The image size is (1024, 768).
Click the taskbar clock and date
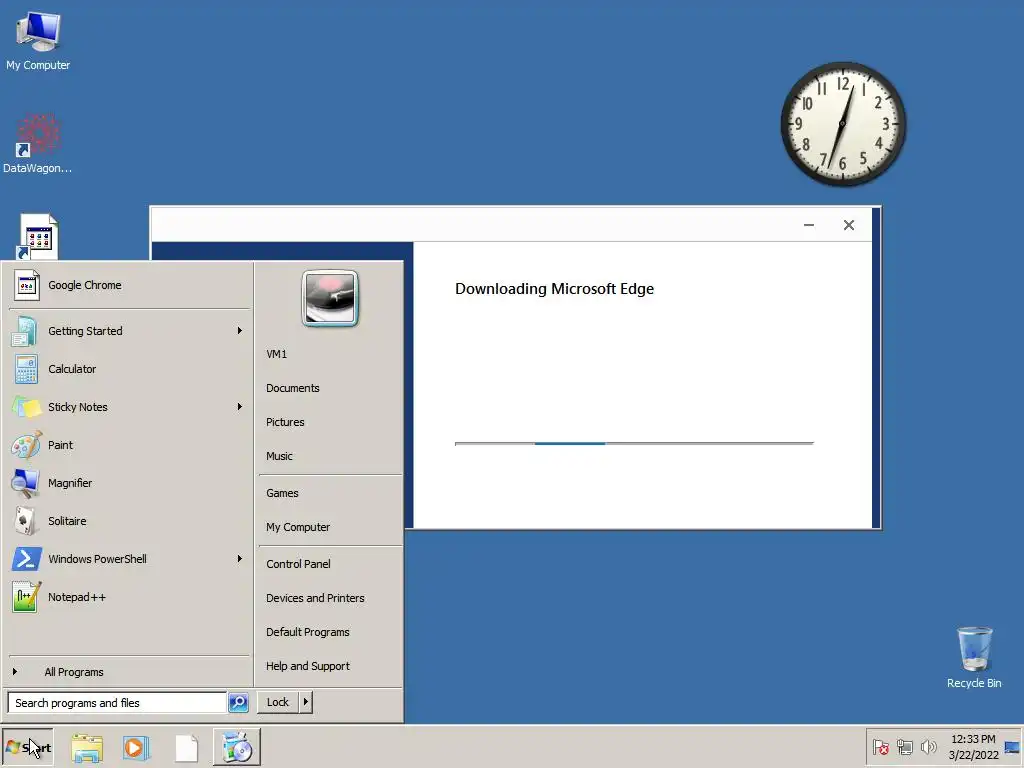(973, 747)
